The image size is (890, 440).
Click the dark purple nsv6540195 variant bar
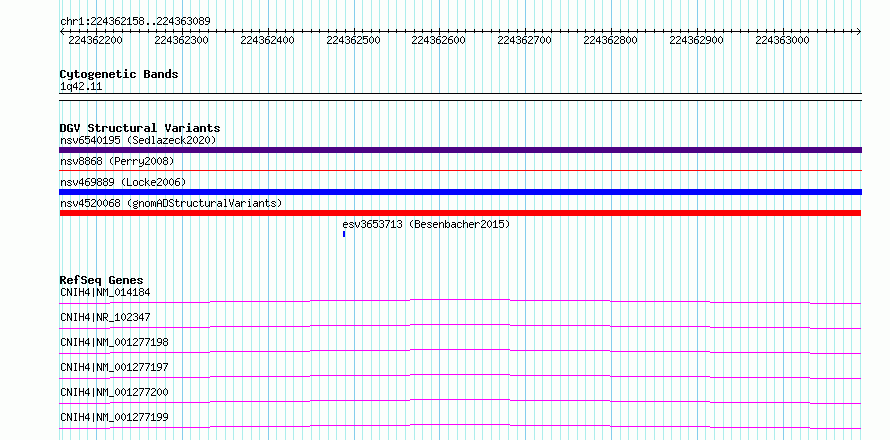point(460,150)
